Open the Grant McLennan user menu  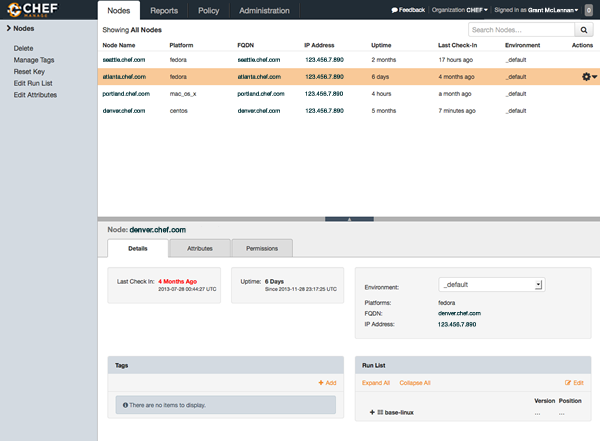(546, 10)
